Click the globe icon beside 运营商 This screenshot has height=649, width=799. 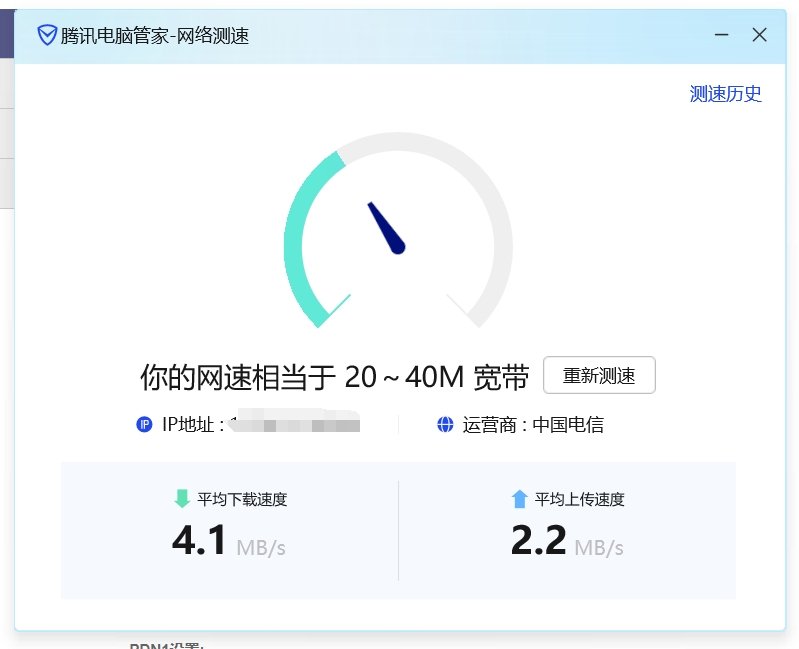tap(445, 425)
